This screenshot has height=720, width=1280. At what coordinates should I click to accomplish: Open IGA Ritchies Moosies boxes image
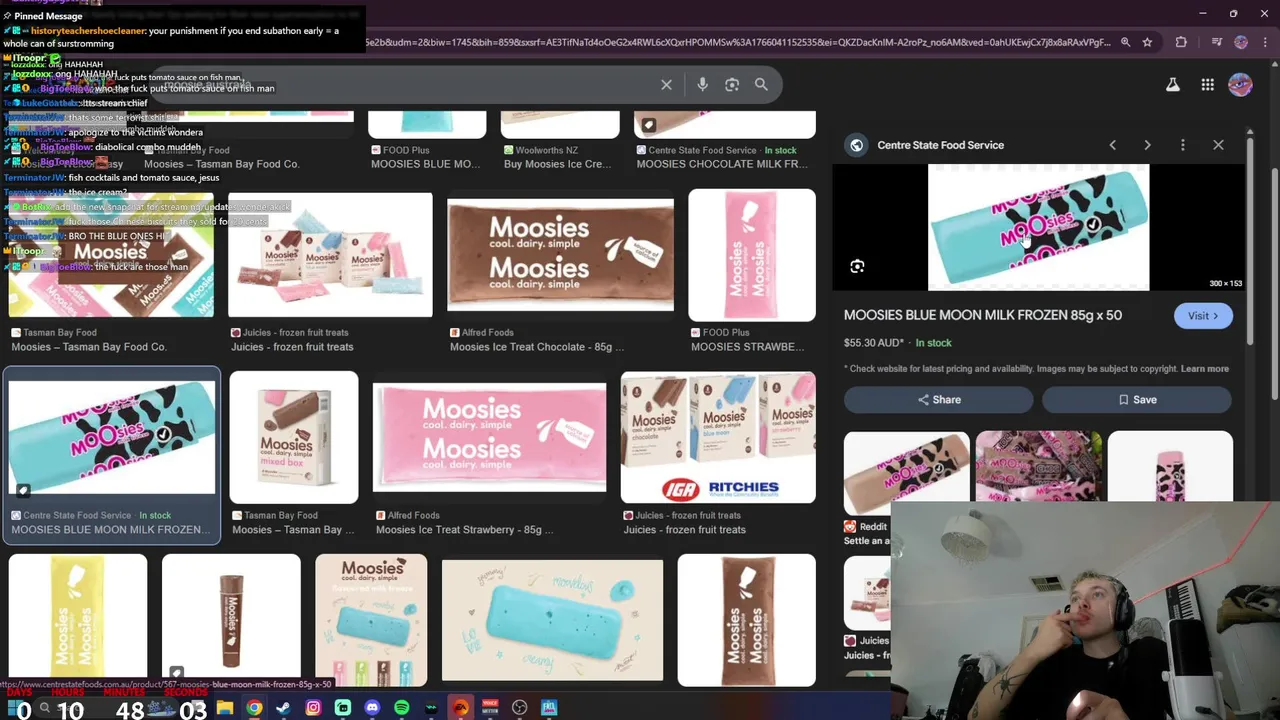coord(718,437)
